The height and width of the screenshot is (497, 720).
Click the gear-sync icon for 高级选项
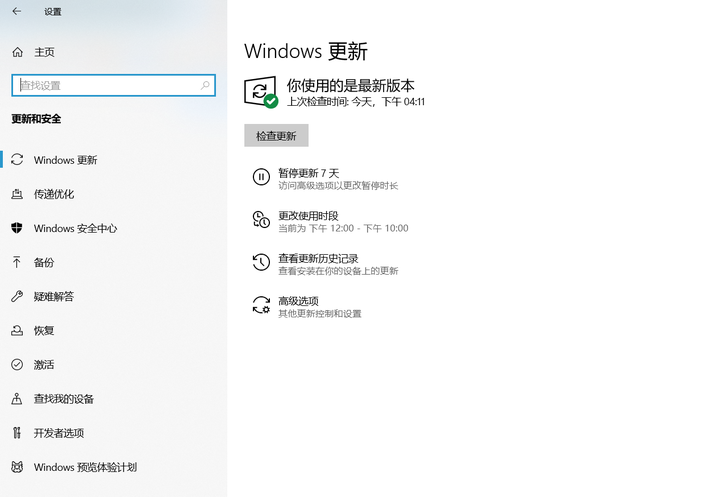[x=261, y=305]
